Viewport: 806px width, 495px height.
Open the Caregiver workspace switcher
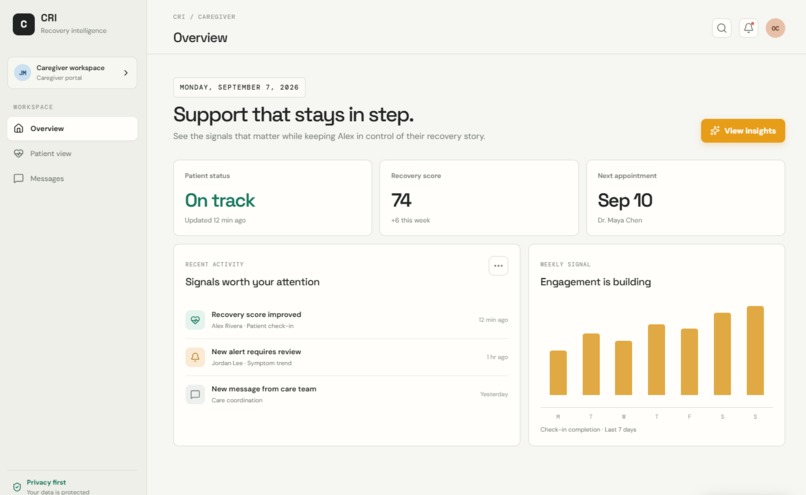[72, 72]
